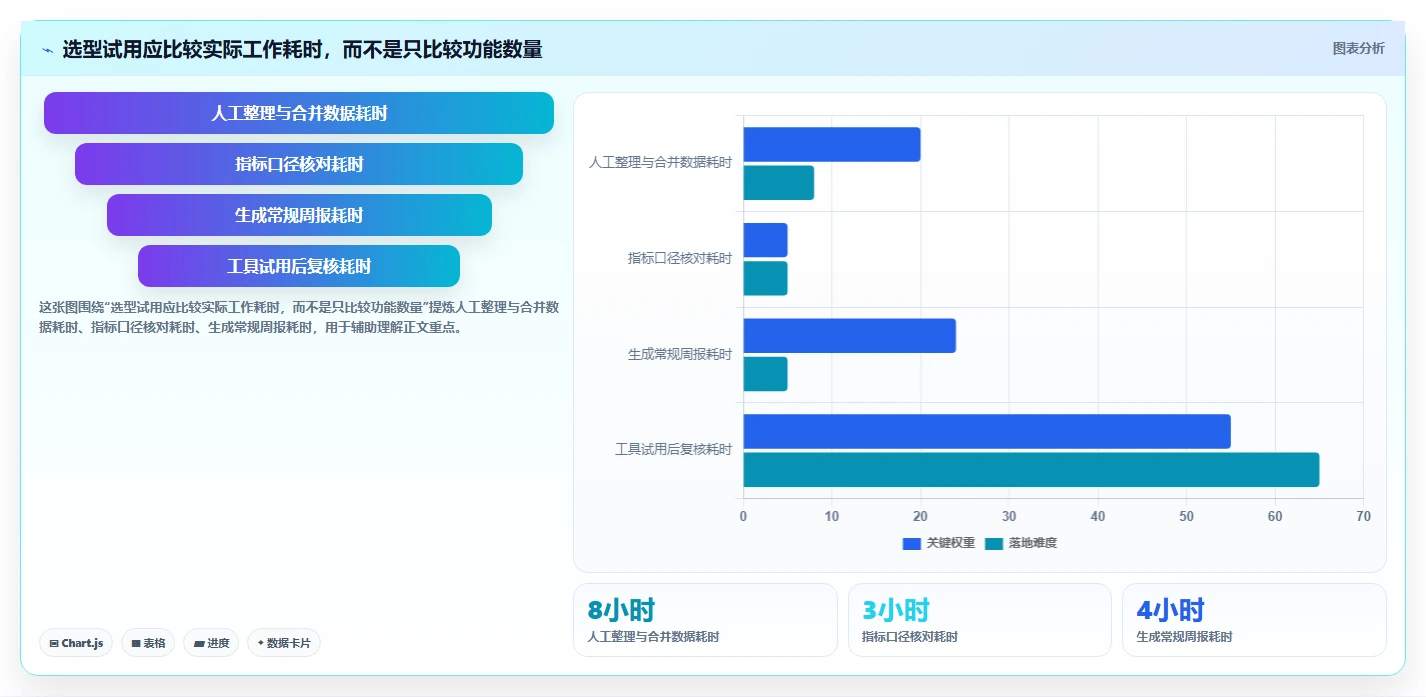This screenshot has width=1426, height=697.
Task: Open the 8小时 stat card
Action: pos(705,620)
